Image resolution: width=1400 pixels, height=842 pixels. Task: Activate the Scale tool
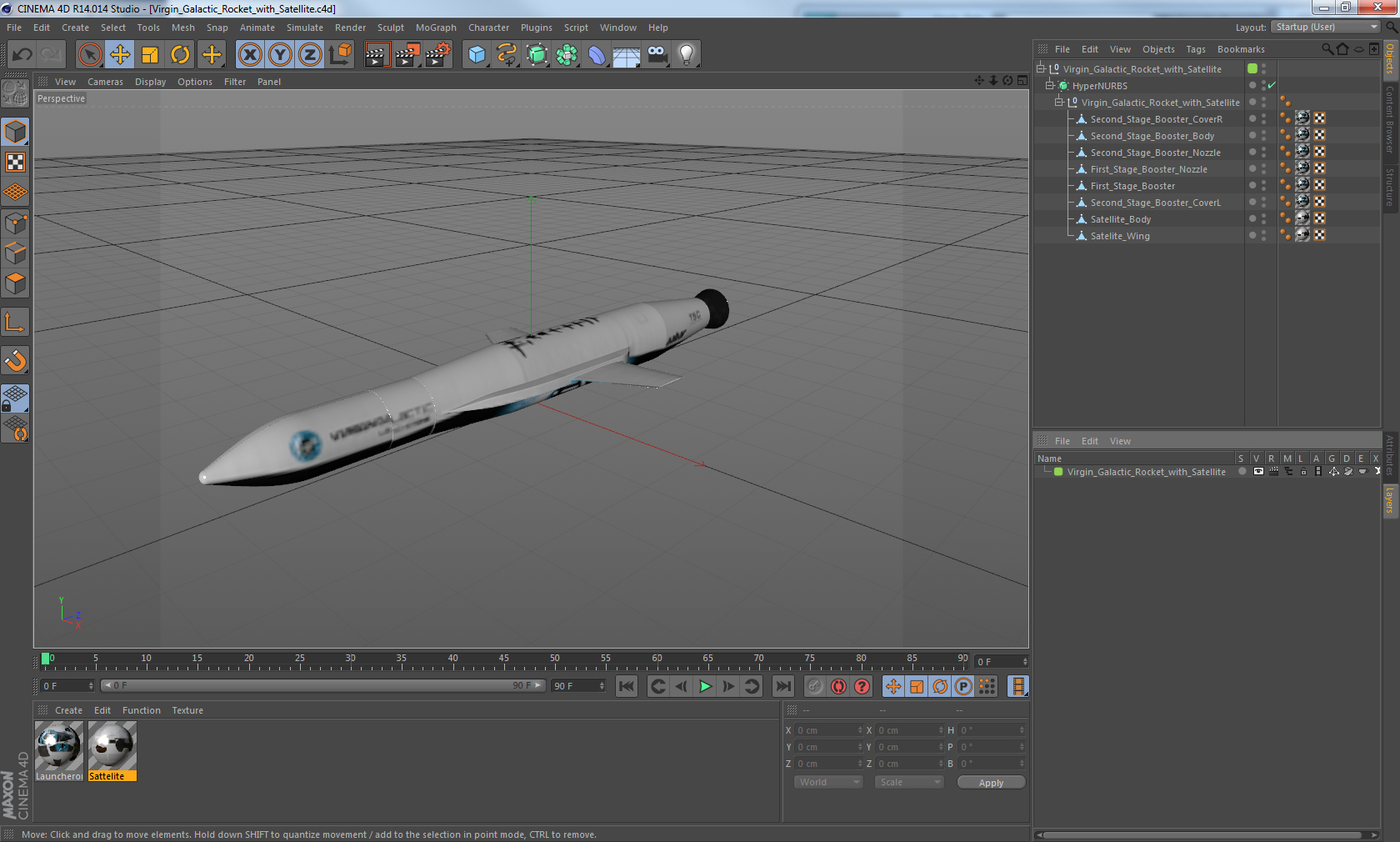click(150, 55)
